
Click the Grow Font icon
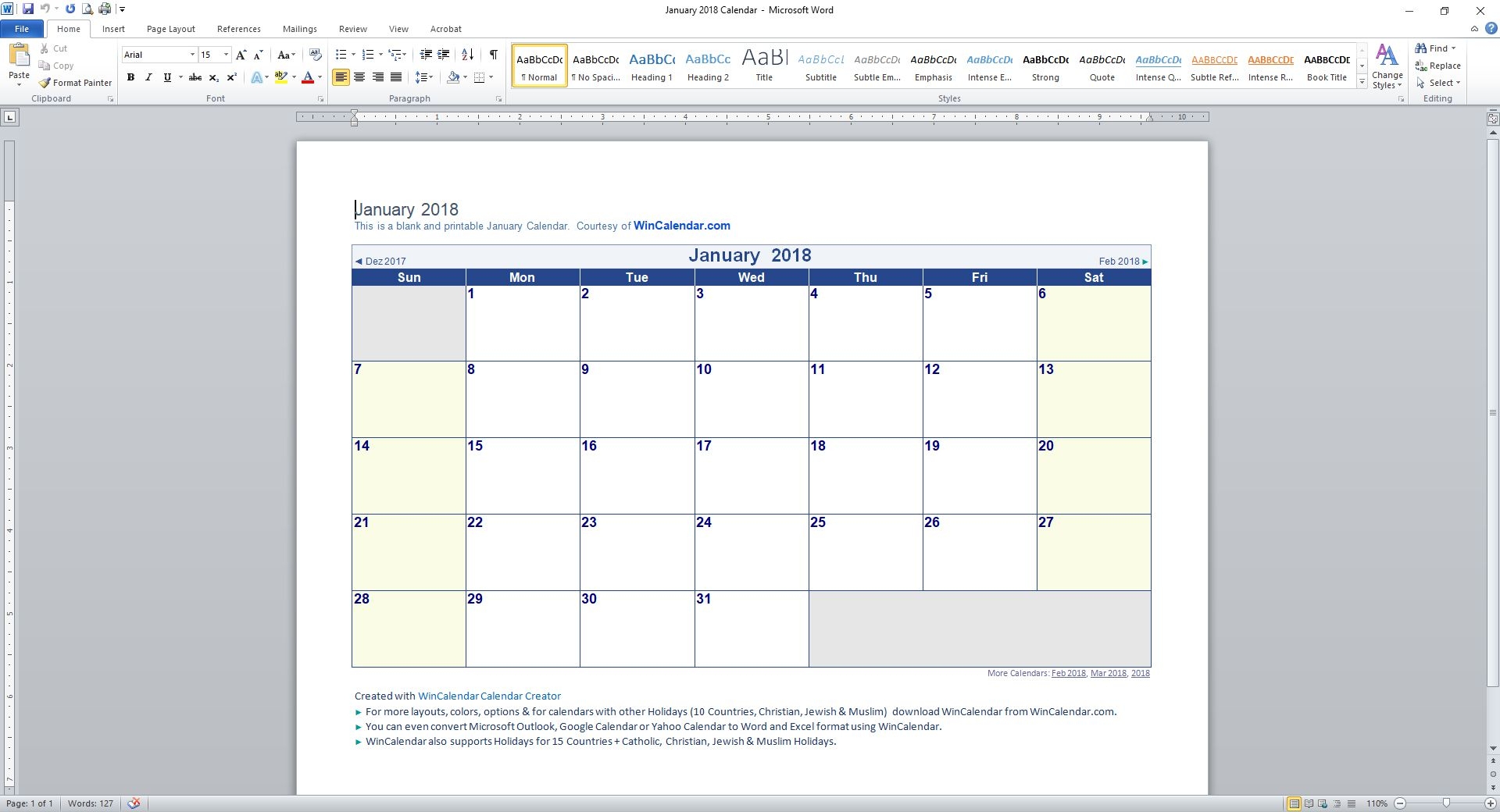click(x=241, y=55)
